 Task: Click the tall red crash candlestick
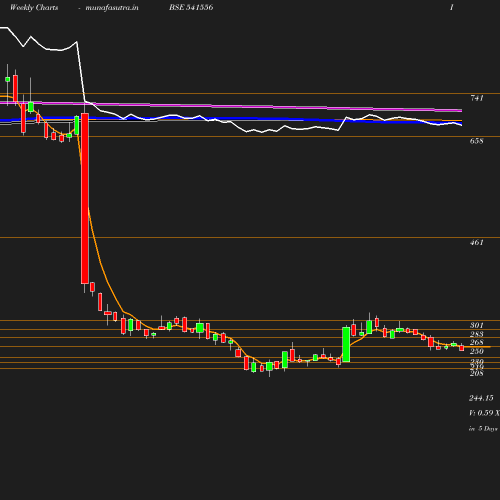pos(85,198)
